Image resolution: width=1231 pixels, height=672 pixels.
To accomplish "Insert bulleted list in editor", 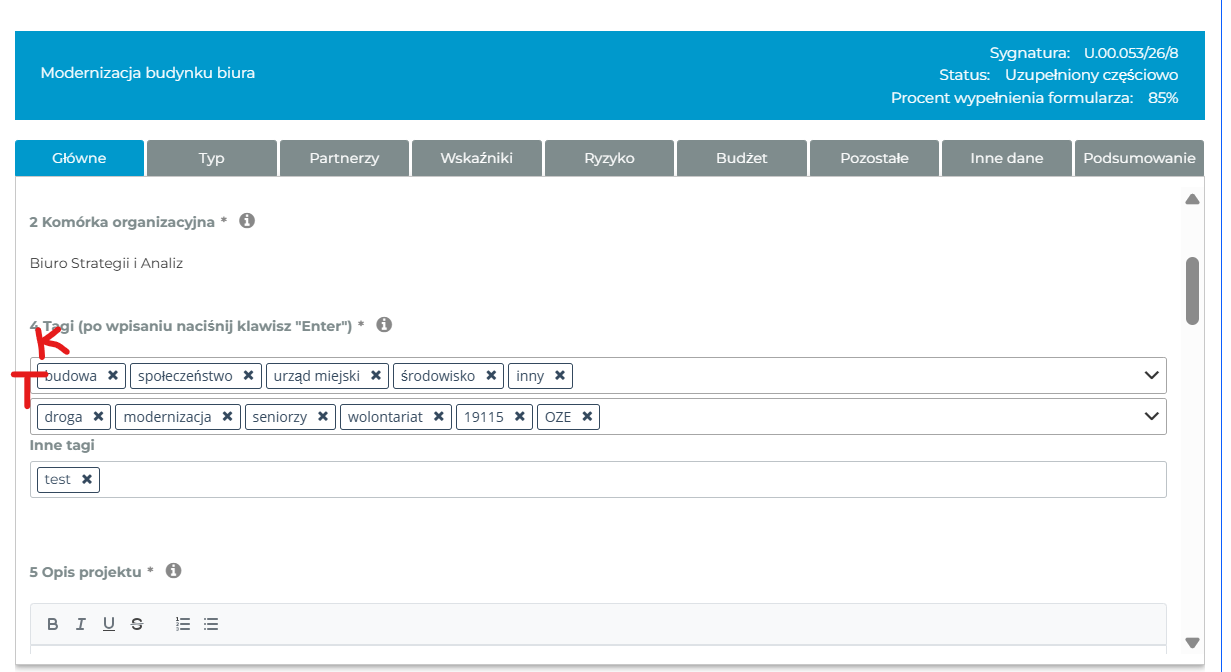I will coord(211,624).
